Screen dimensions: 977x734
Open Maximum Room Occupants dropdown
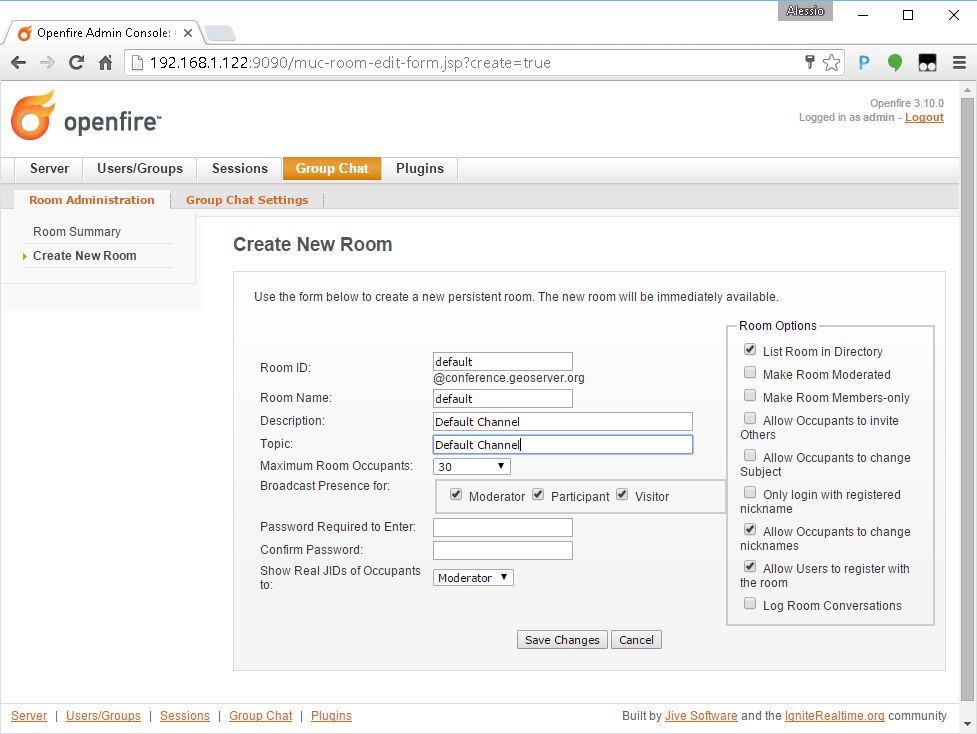point(472,466)
